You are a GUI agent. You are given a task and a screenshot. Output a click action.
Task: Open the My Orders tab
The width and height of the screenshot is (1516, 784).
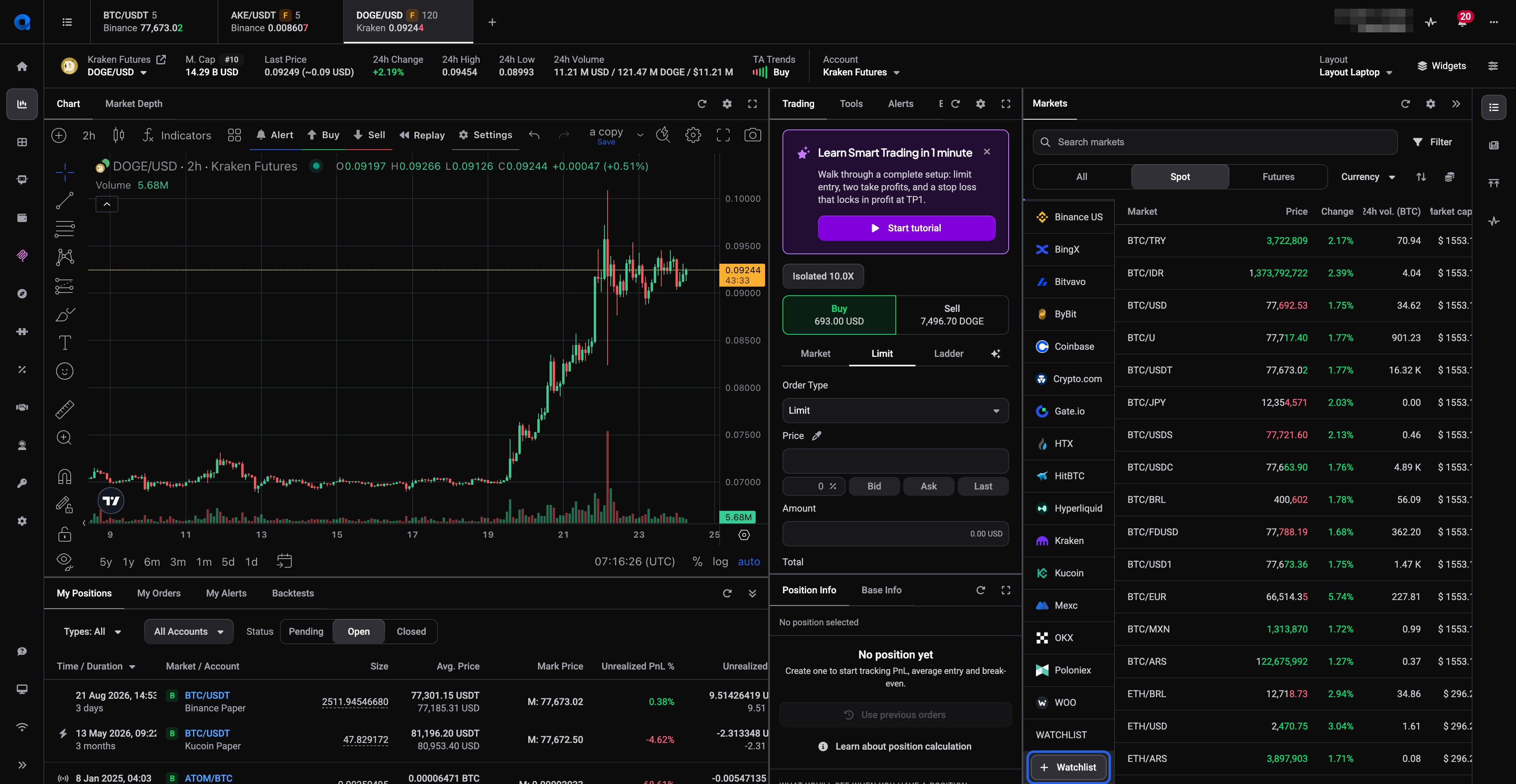(159, 593)
